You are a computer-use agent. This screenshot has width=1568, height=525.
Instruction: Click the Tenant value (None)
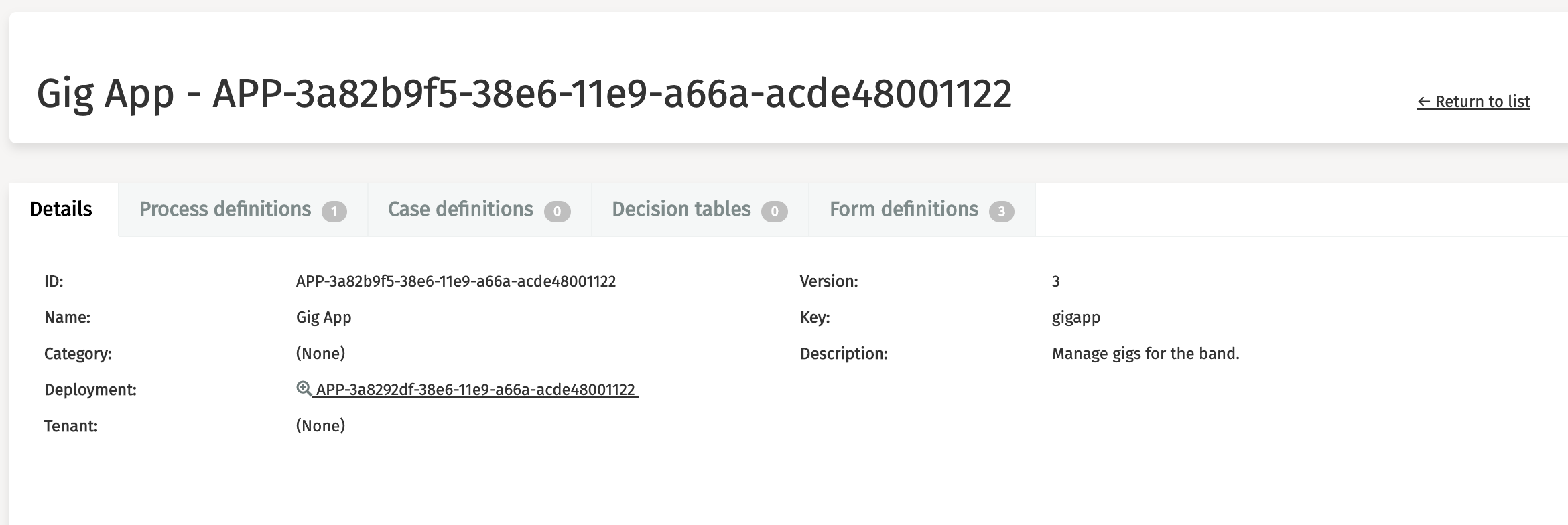click(x=320, y=426)
